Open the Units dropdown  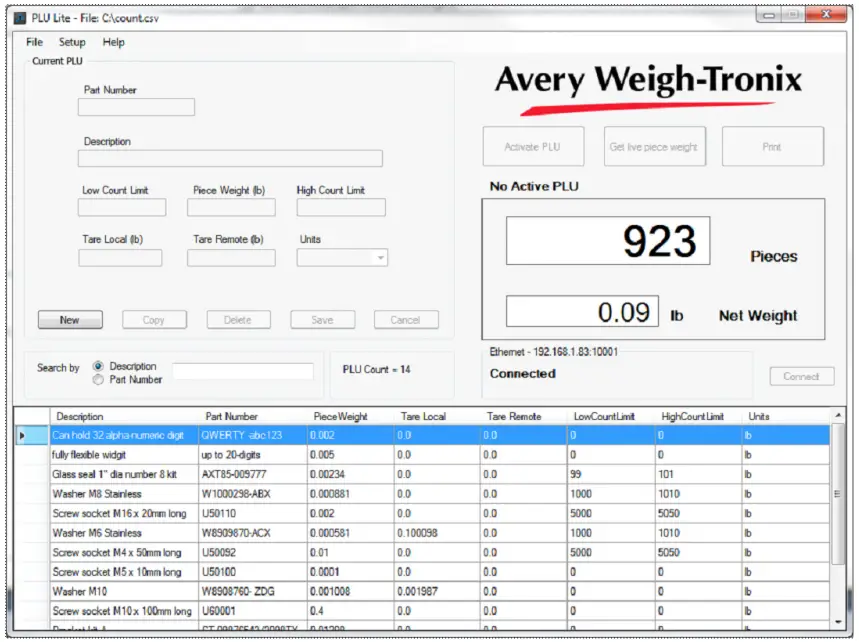(380, 257)
